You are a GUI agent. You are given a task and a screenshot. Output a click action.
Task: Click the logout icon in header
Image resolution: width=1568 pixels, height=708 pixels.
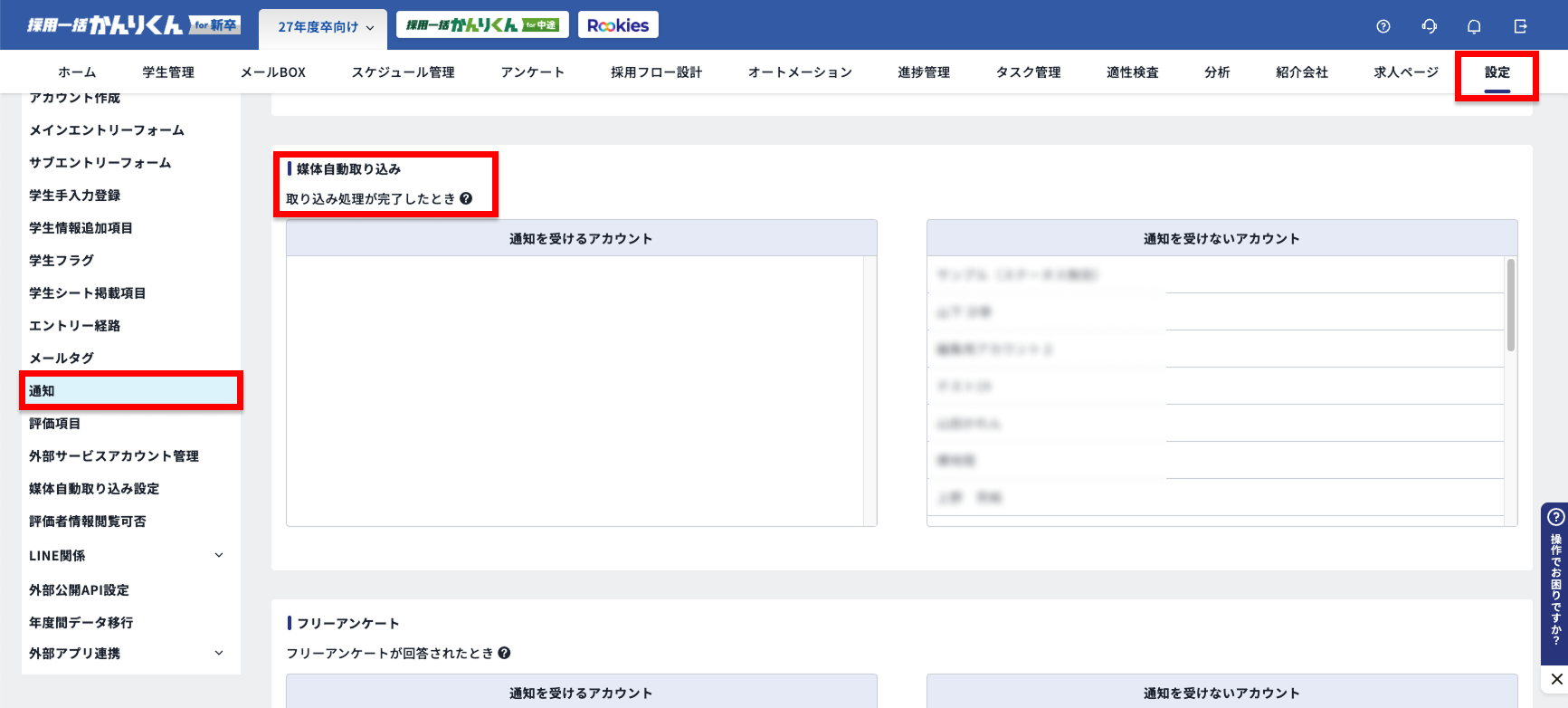[x=1520, y=26]
